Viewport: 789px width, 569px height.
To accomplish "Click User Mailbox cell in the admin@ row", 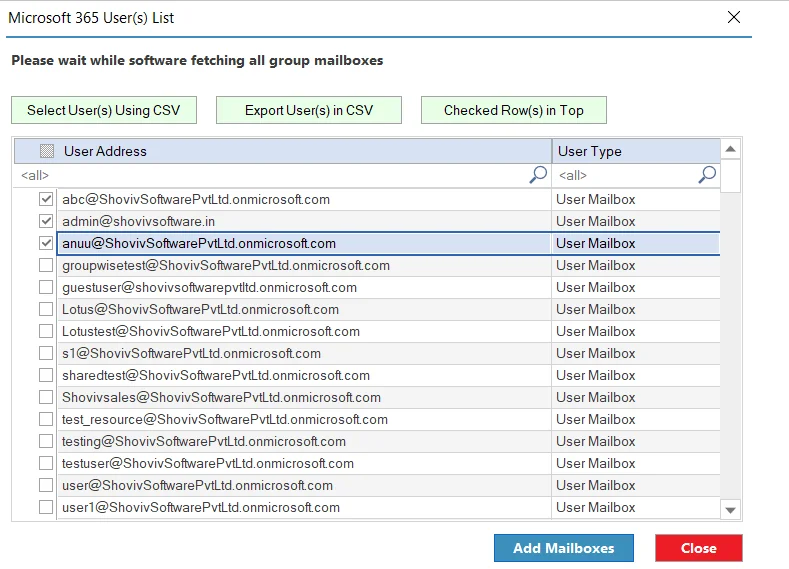I will 636,221.
